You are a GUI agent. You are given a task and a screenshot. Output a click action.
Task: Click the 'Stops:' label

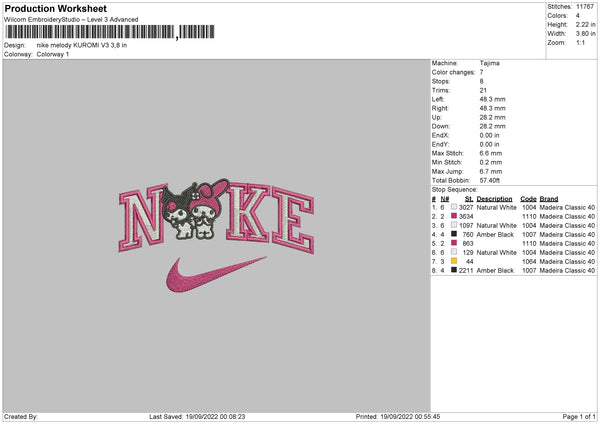click(x=441, y=81)
